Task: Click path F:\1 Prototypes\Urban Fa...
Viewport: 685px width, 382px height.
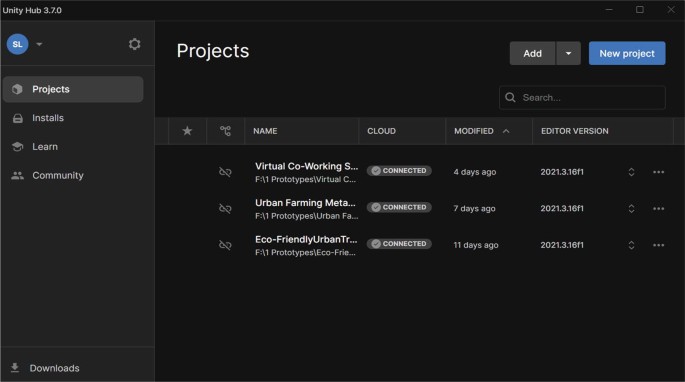Action: [307, 216]
